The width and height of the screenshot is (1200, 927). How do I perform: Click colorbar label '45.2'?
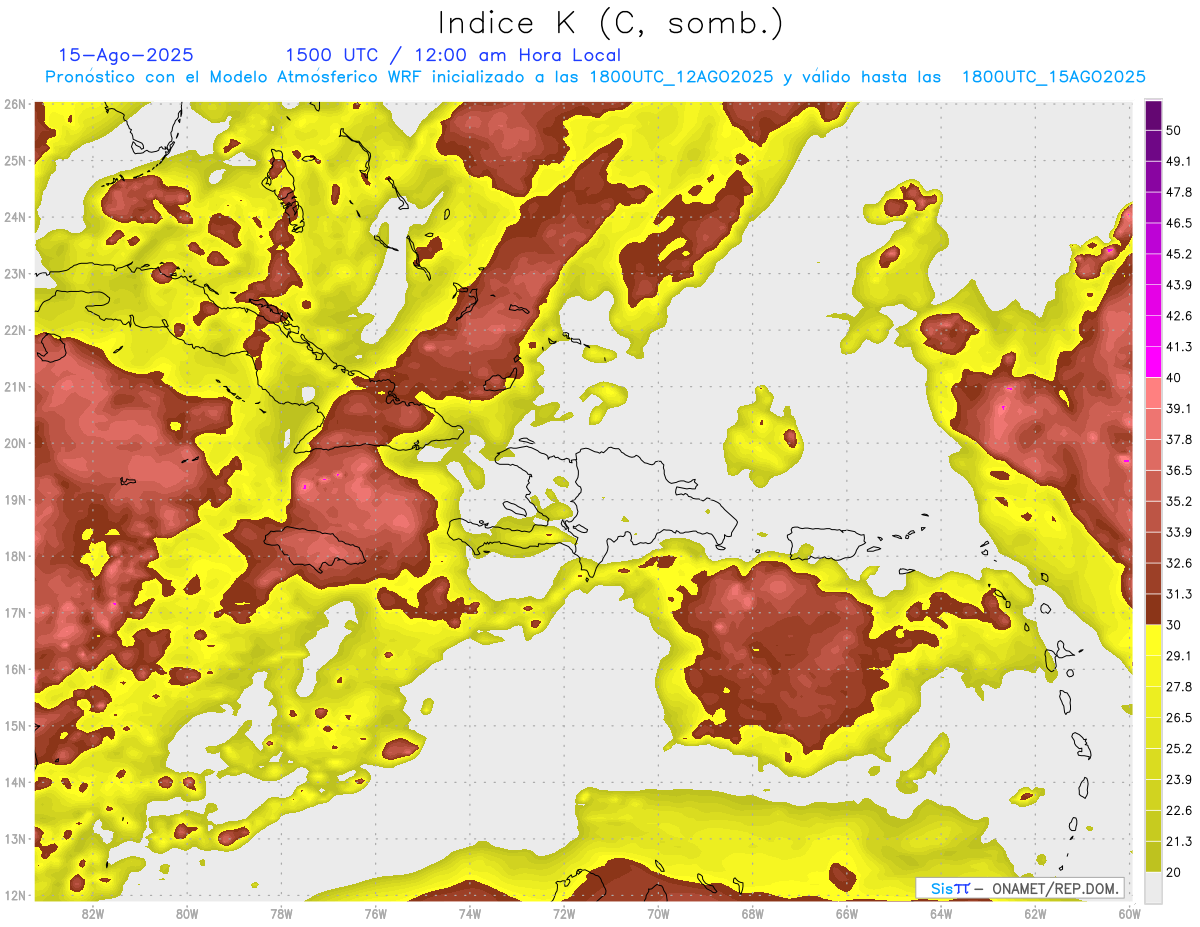pyautogui.click(x=1178, y=254)
